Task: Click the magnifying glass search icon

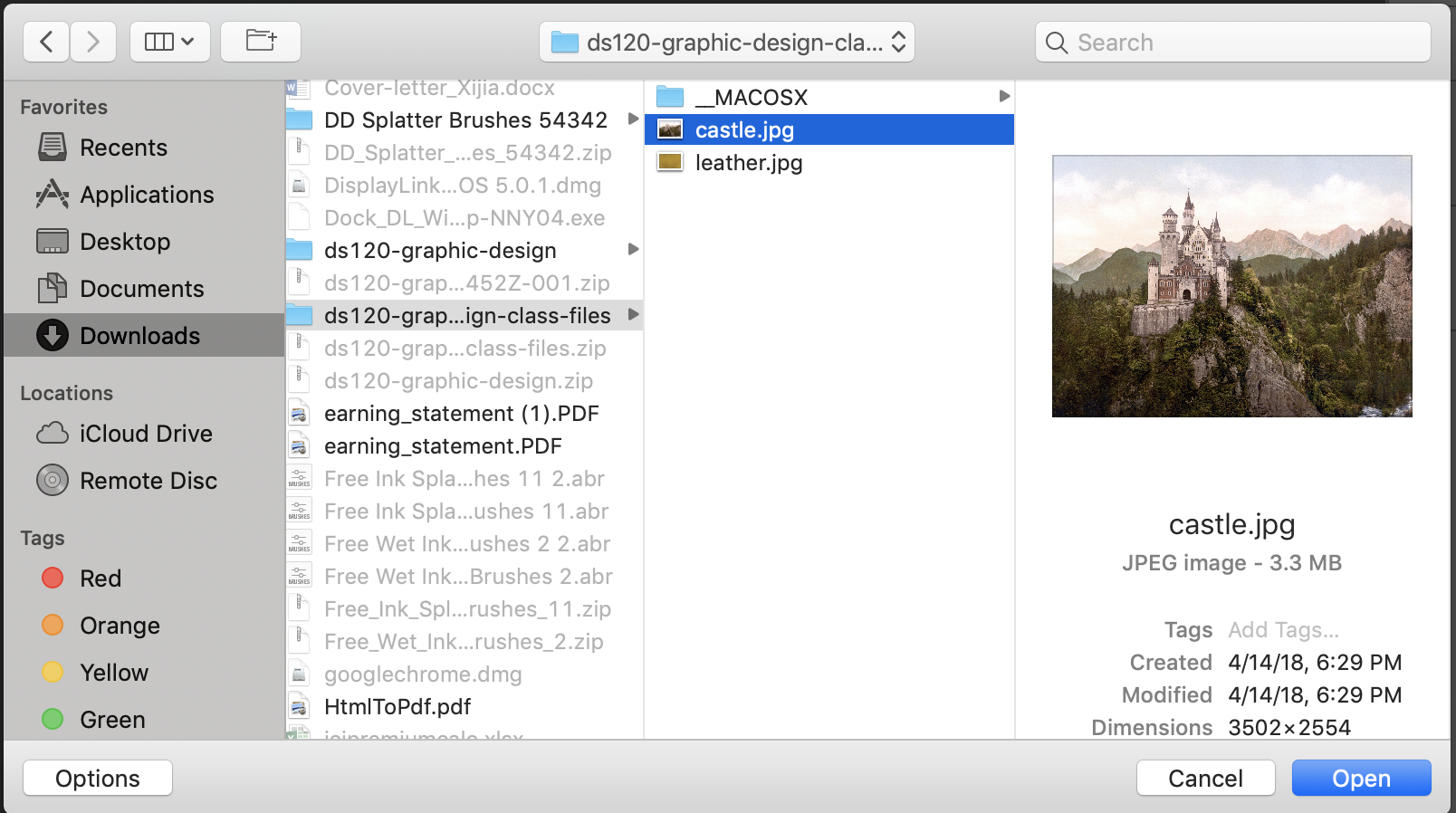Action: click(1056, 43)
